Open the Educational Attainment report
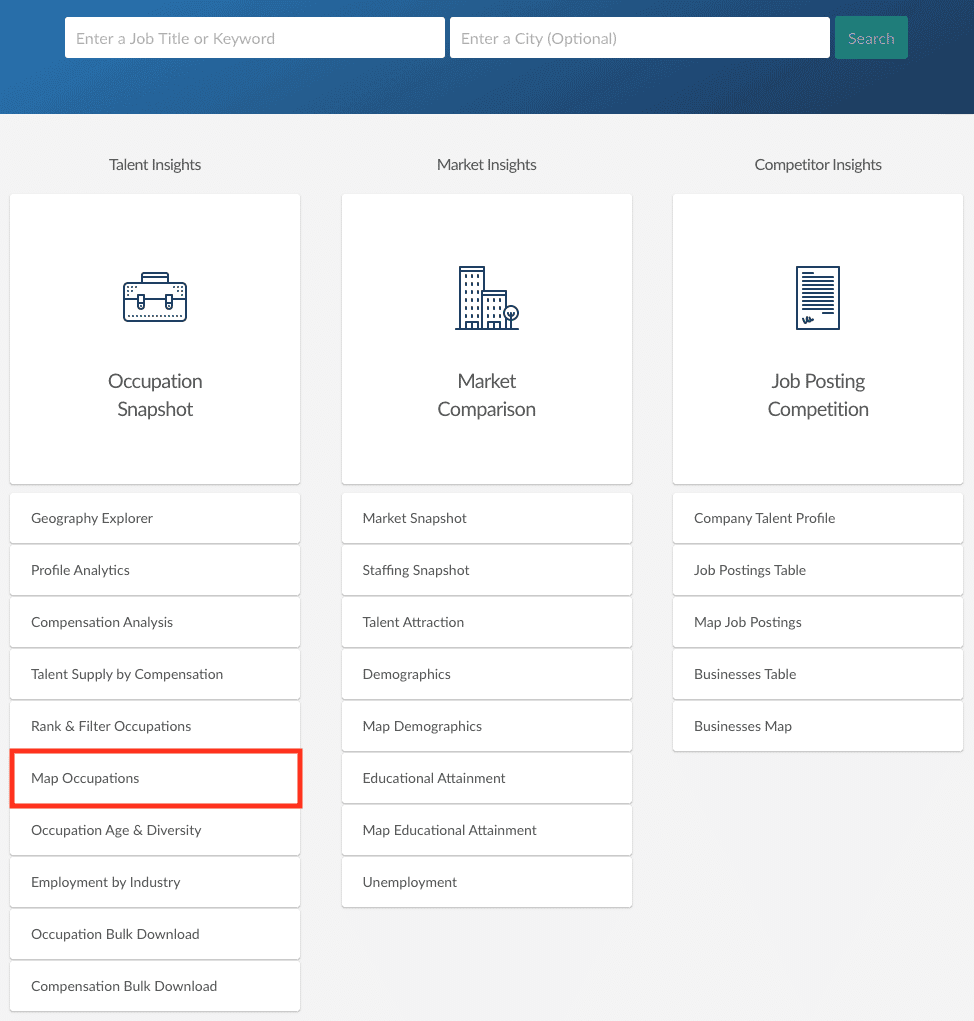The image size is (974, 1021). (486, 778)
